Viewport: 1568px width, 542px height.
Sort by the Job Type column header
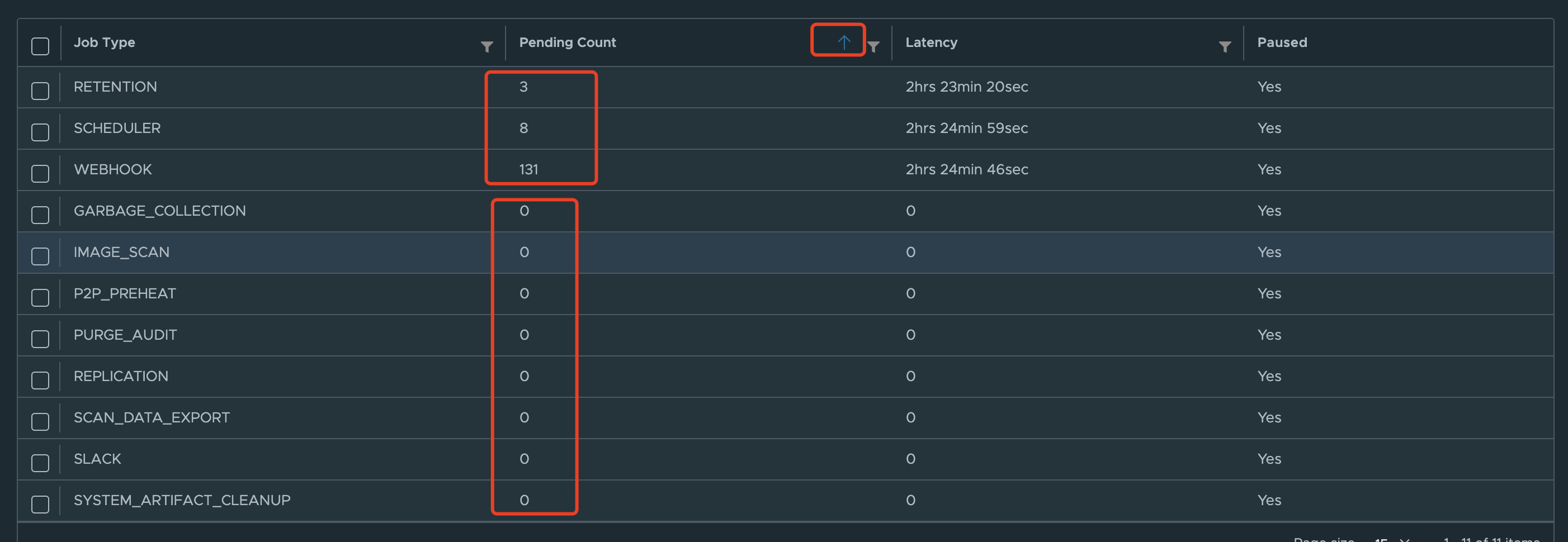(105, 42)
